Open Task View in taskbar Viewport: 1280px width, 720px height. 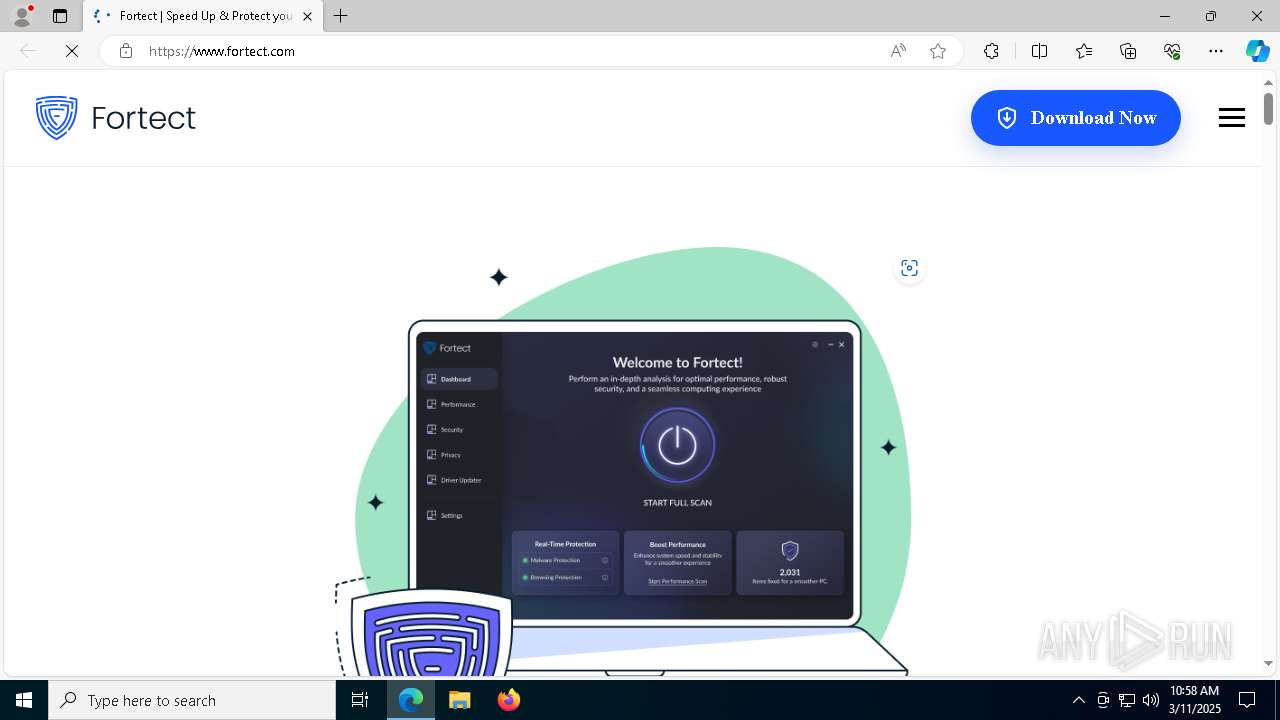pyautogui.click(x=360, y=700)
